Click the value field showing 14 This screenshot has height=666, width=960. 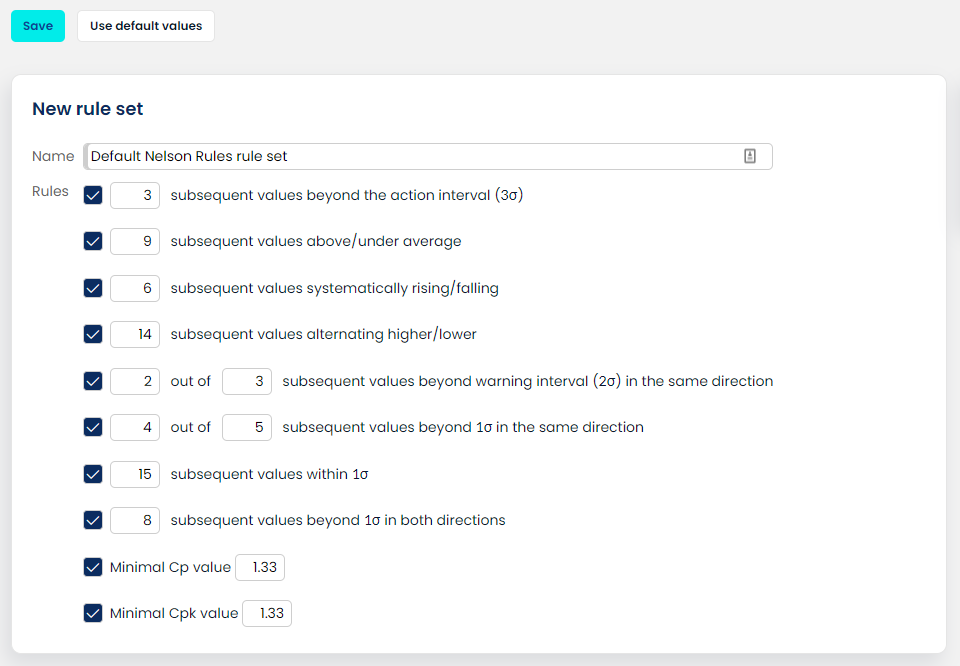(134, 334)
